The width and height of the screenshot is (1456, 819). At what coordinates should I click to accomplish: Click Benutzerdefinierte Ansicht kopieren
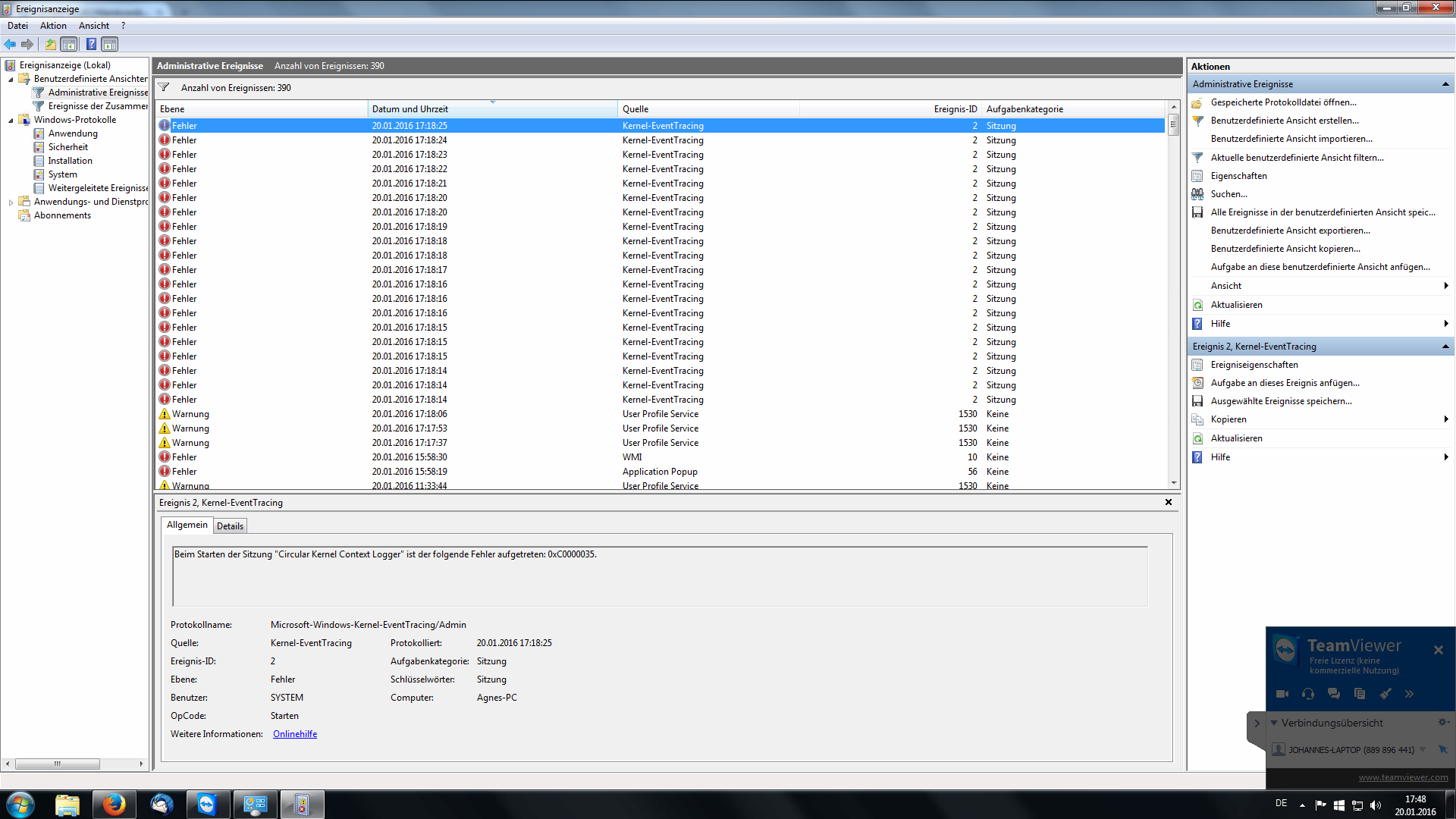1285,249
